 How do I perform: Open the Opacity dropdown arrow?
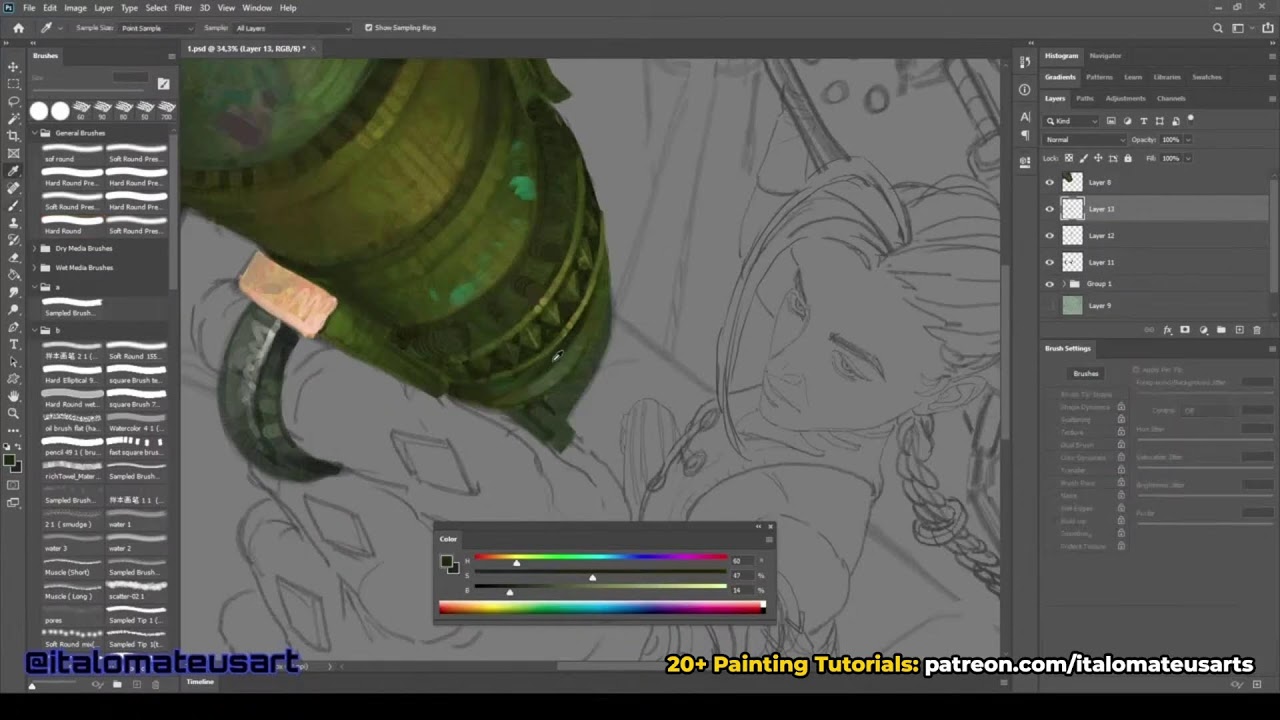coord(1188,140)
